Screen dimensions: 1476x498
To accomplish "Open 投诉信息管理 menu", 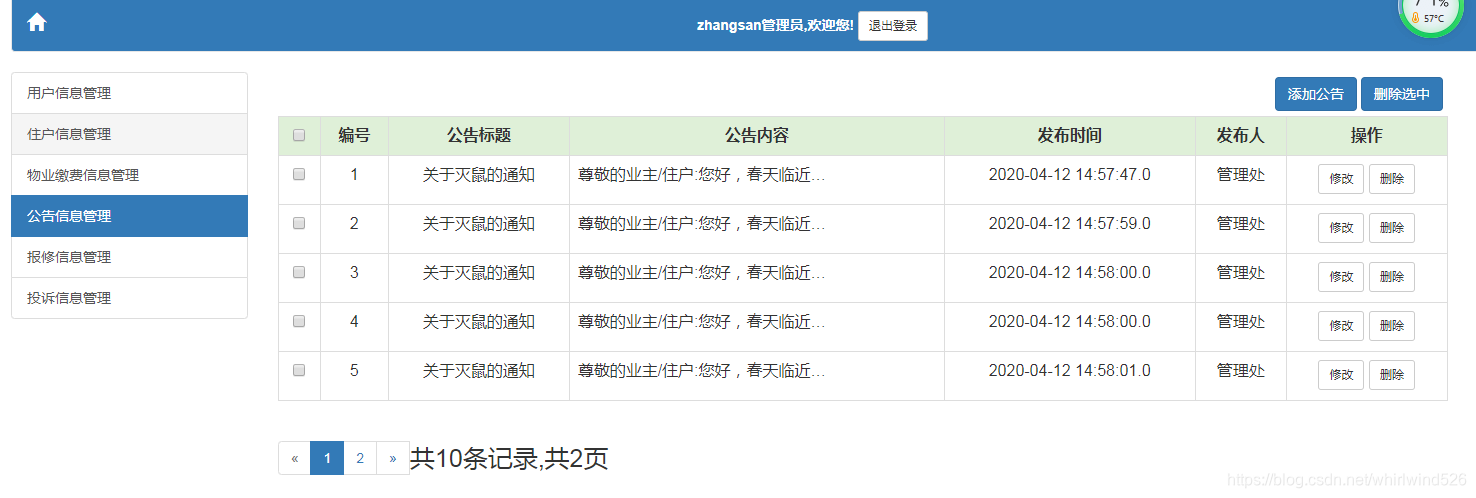I will (129, 298).
